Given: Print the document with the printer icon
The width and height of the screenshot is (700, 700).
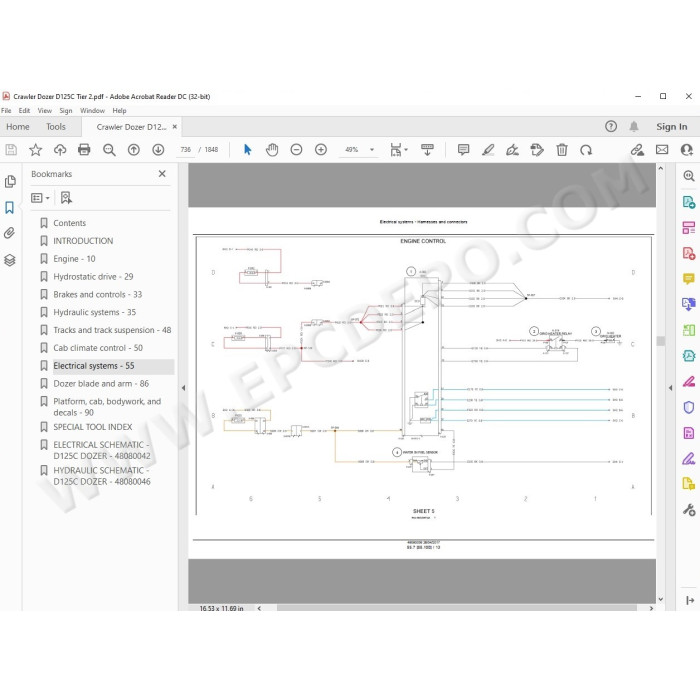Looking at the screenshot, I should (x=84, y=150).
